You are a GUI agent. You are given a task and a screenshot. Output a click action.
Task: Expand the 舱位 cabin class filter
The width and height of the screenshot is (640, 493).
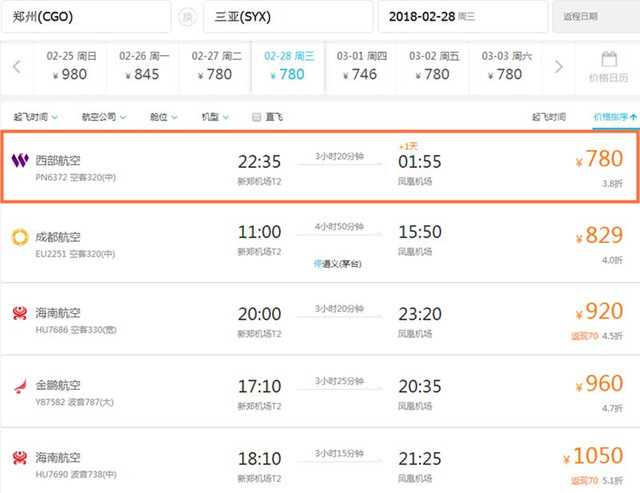(x=164, y=117)
